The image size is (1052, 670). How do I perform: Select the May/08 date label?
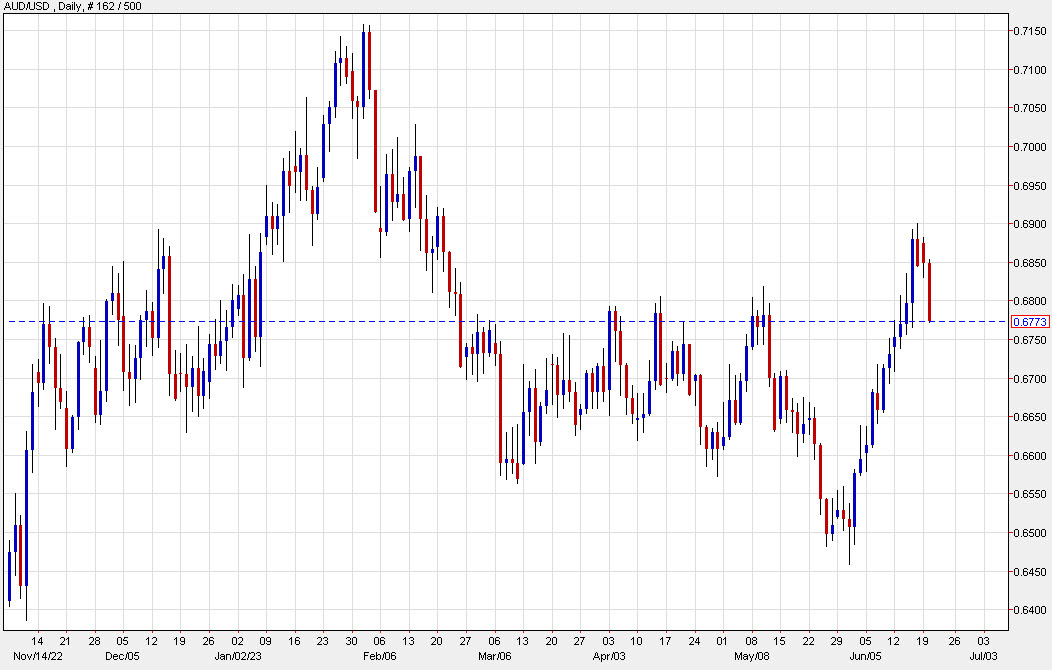coord(749,658)
